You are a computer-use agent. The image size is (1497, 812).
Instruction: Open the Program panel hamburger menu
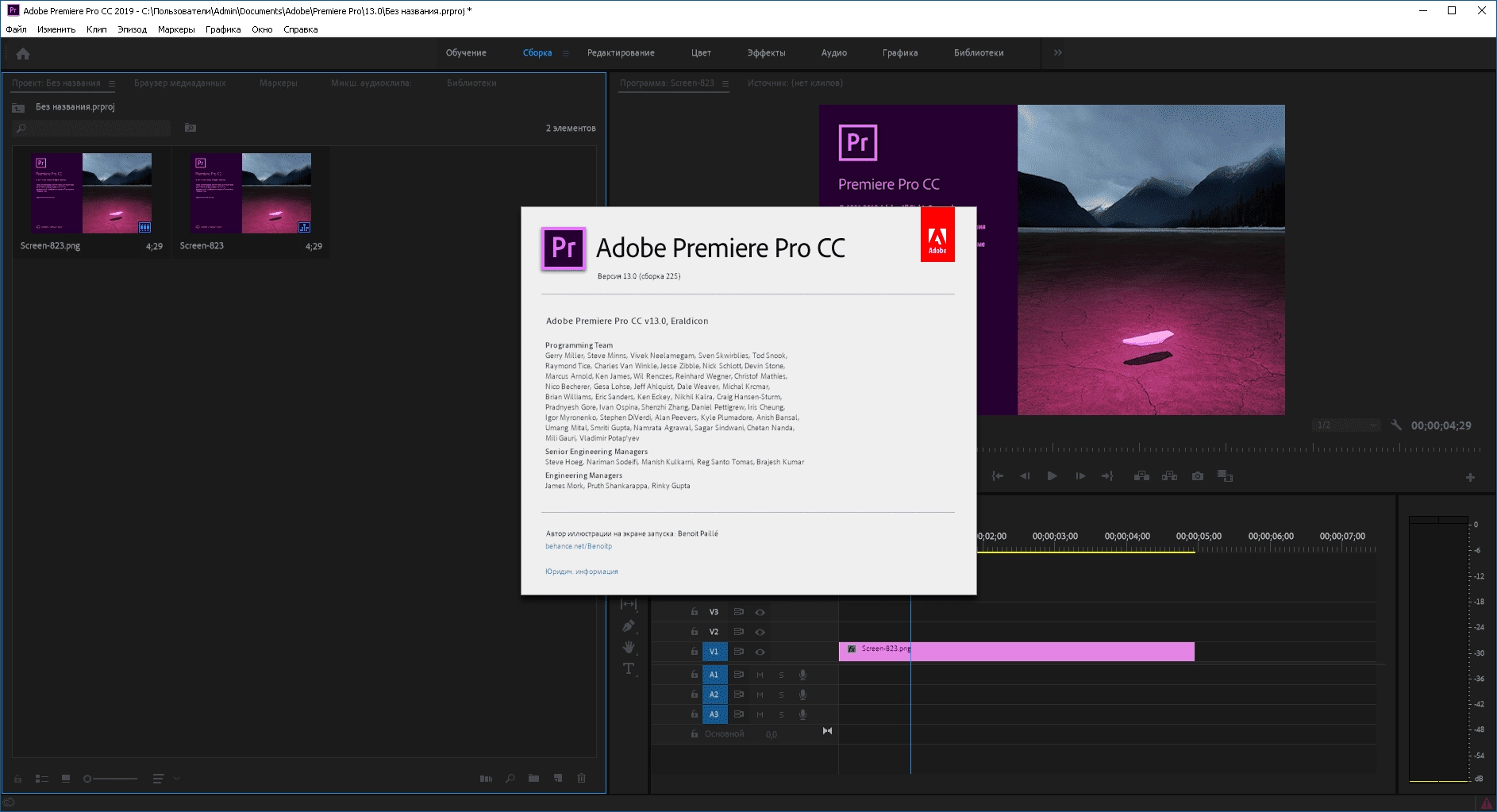[x=725, y=83]
